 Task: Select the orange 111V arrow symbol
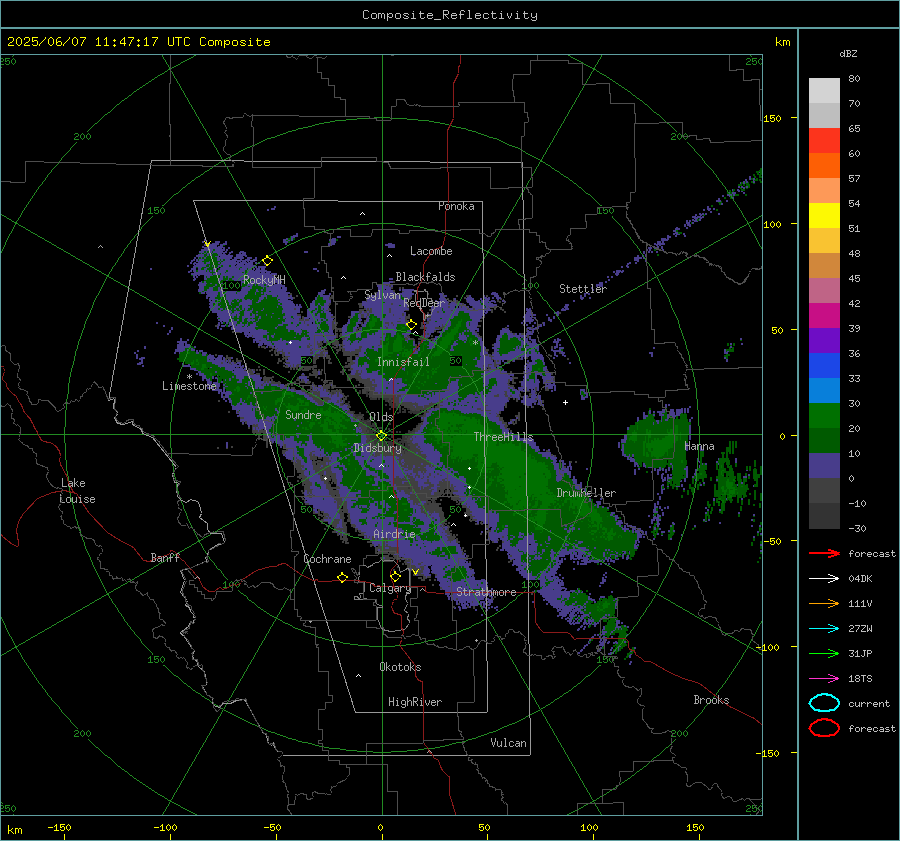(x=824, y=603)
